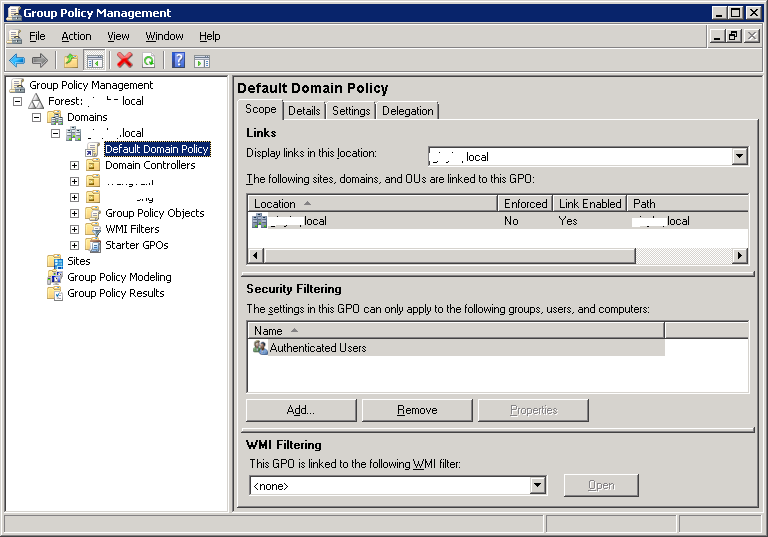Sort by the Link Enabled column header

pos(590,203)
